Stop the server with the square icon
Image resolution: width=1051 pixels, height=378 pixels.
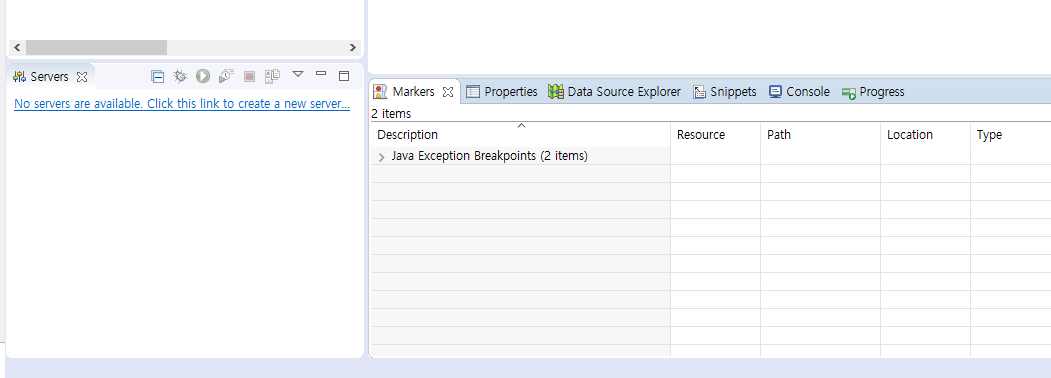point(249,76)
